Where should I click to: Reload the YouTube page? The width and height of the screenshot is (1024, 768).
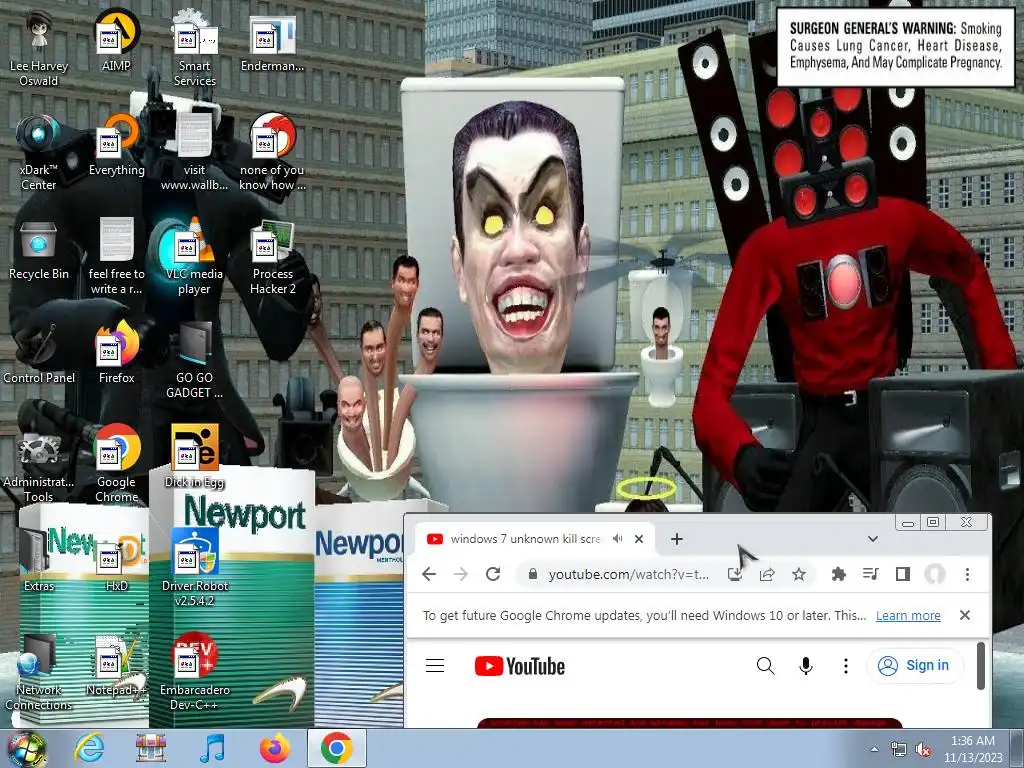click(x=493, y=574)
